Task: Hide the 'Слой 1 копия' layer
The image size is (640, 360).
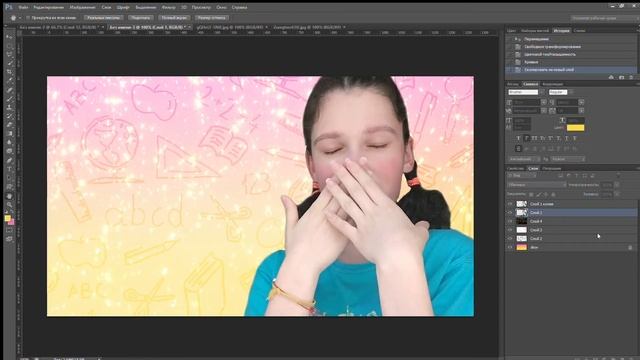Action: [x=510, y=204]
